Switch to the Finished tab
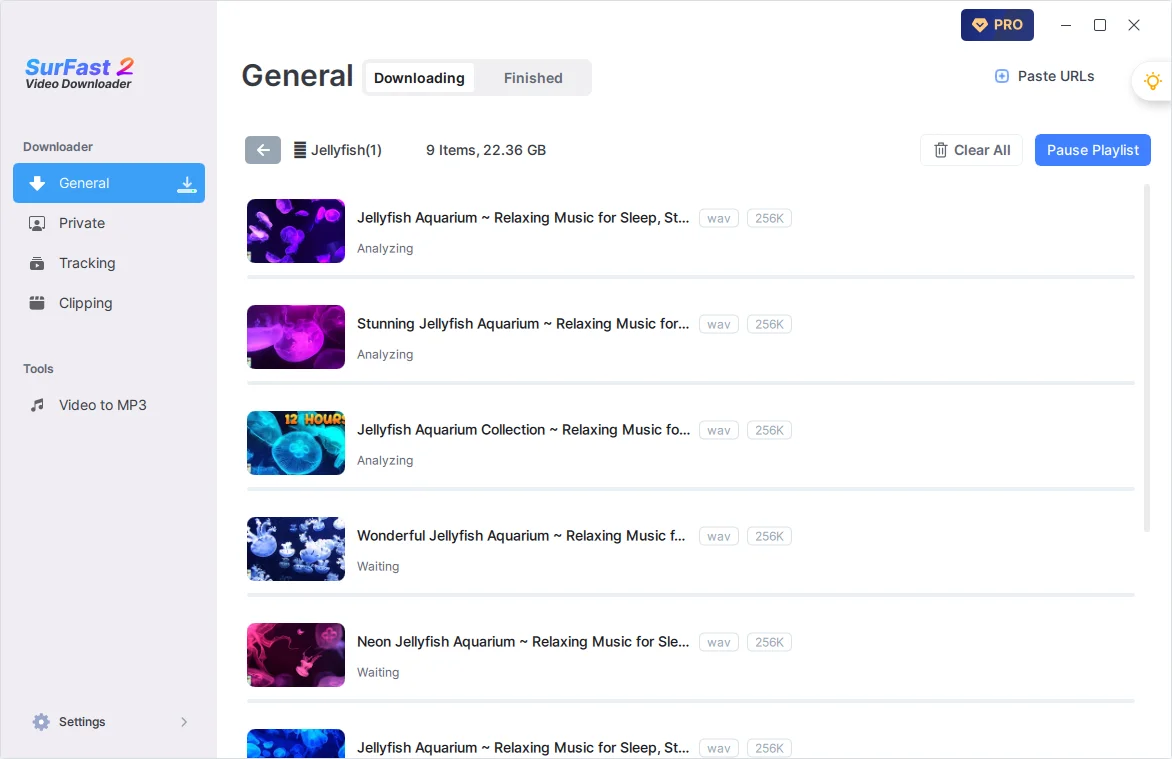This screenshot has width=1172, height=759. click(533, 78)
